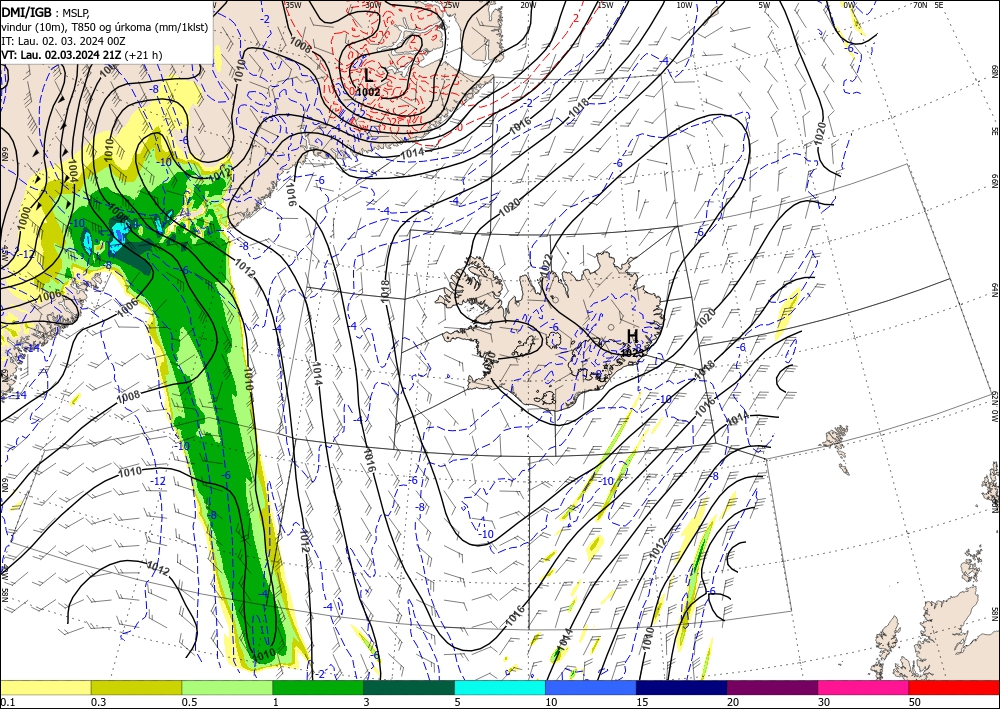The height and width of the screenshot is (709, 1000).
Task: Click the '20W' longitude label
Action: pyautogui.click(x=527, y=5)
